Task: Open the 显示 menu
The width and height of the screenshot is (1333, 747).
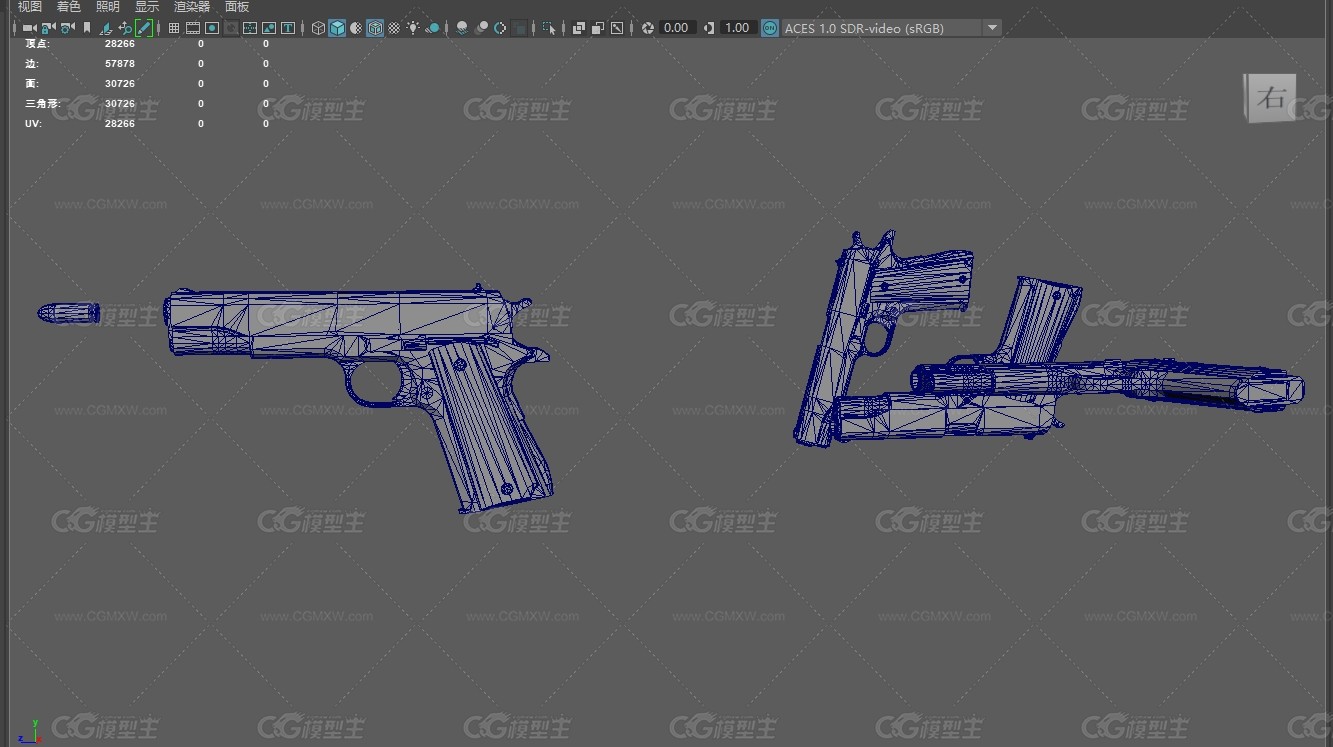Action: [147, 7]
